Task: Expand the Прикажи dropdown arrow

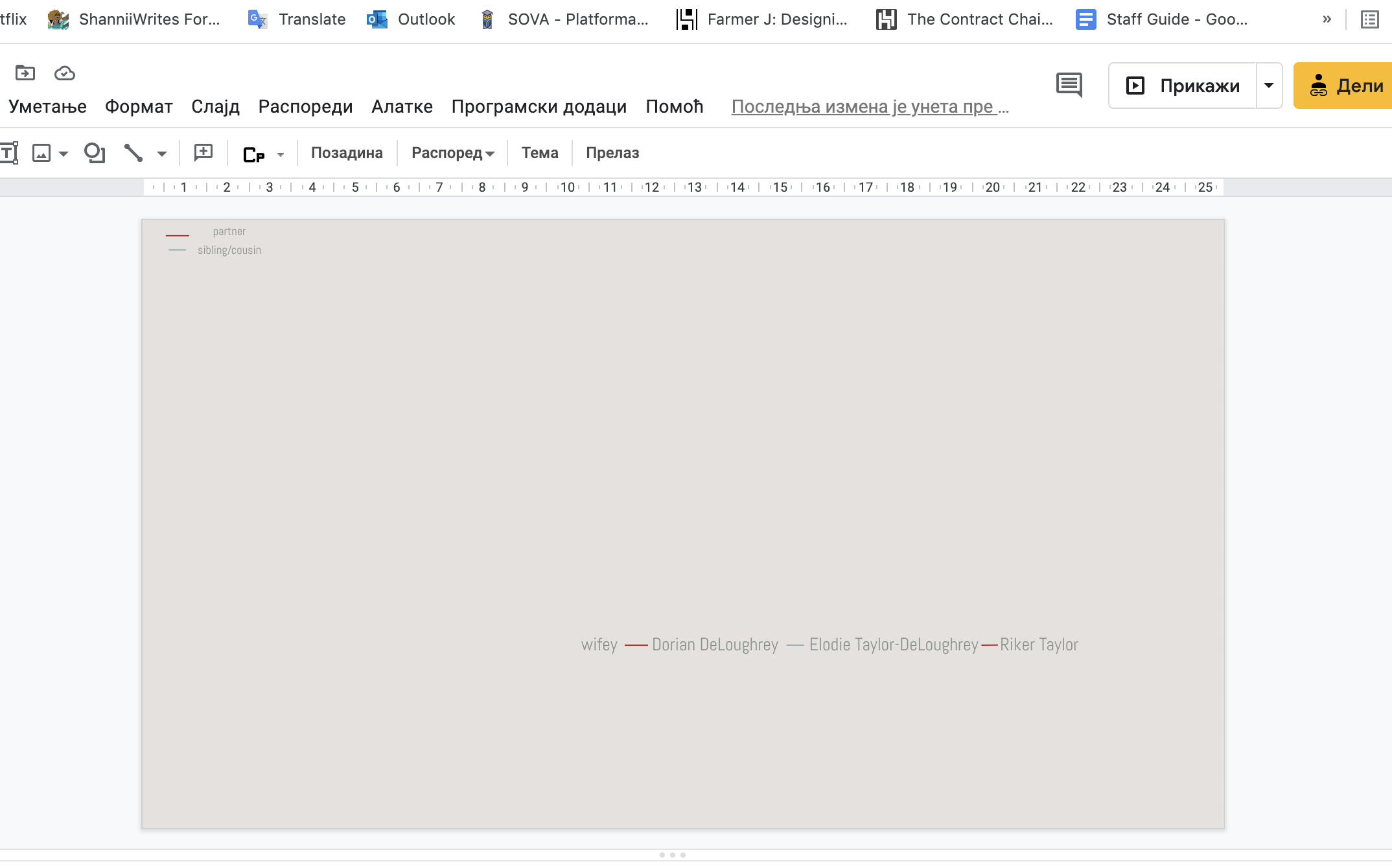Action: click(x=1269, y=86)
